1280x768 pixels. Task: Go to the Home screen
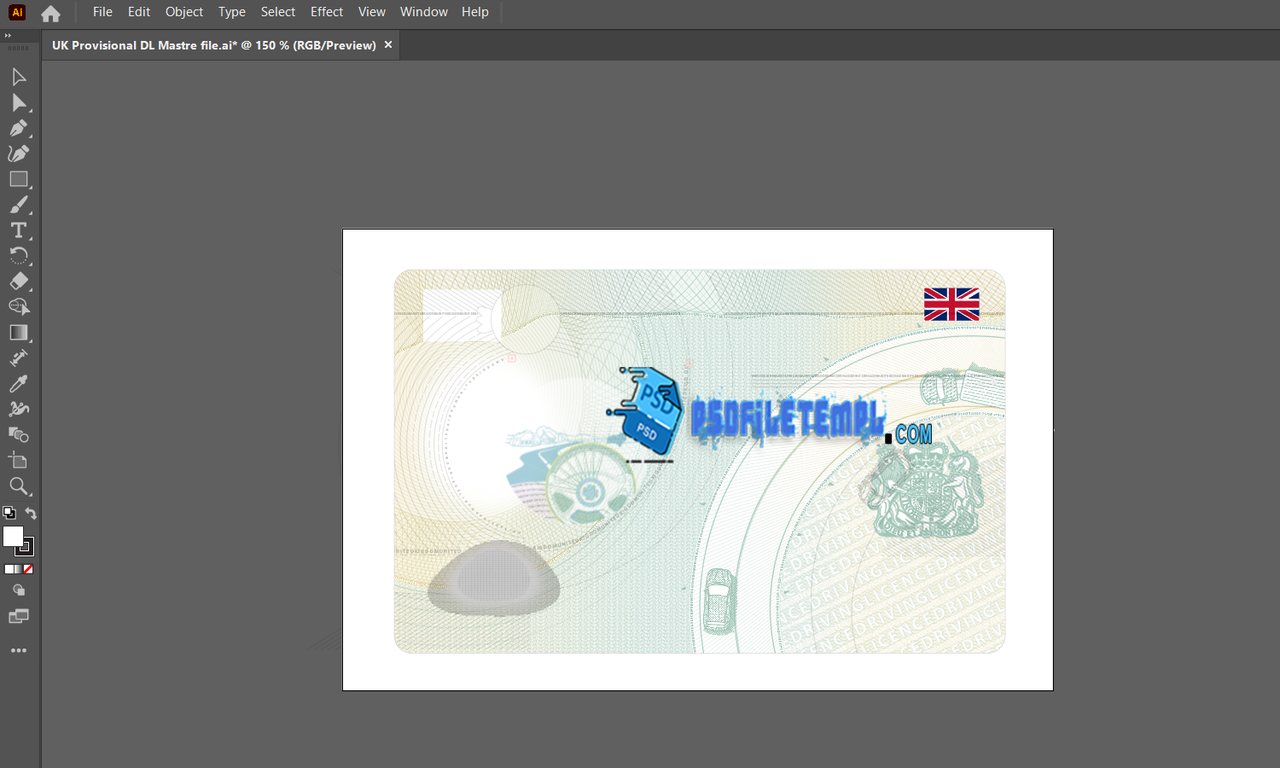pyautogui.click(x=50, y=13)
